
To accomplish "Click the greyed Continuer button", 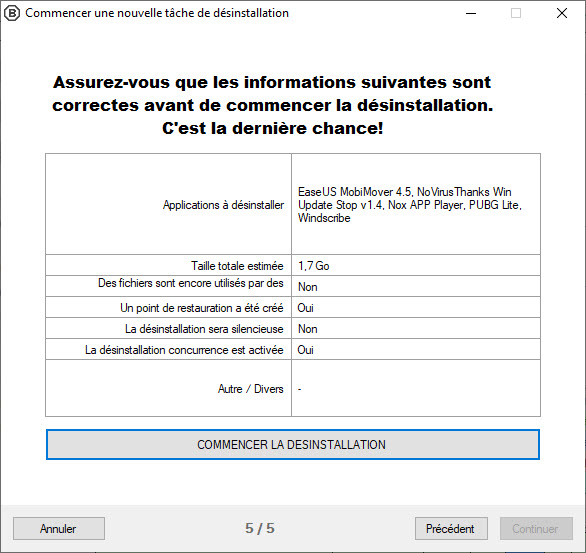I will (536, 528).
